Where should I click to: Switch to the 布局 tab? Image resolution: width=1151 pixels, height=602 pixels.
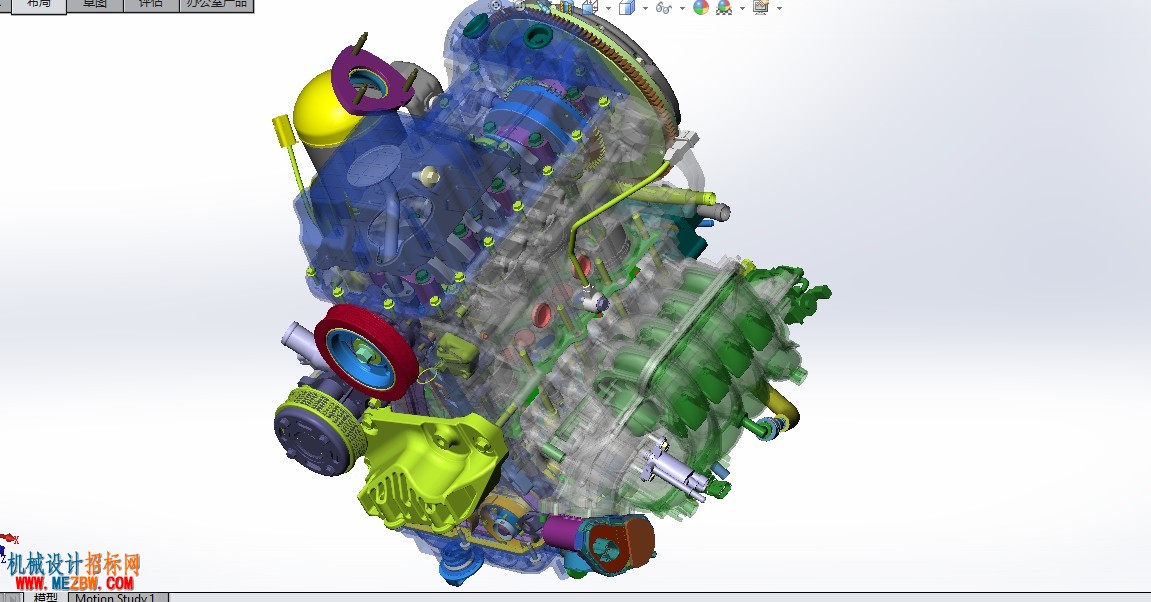(39, 4)
